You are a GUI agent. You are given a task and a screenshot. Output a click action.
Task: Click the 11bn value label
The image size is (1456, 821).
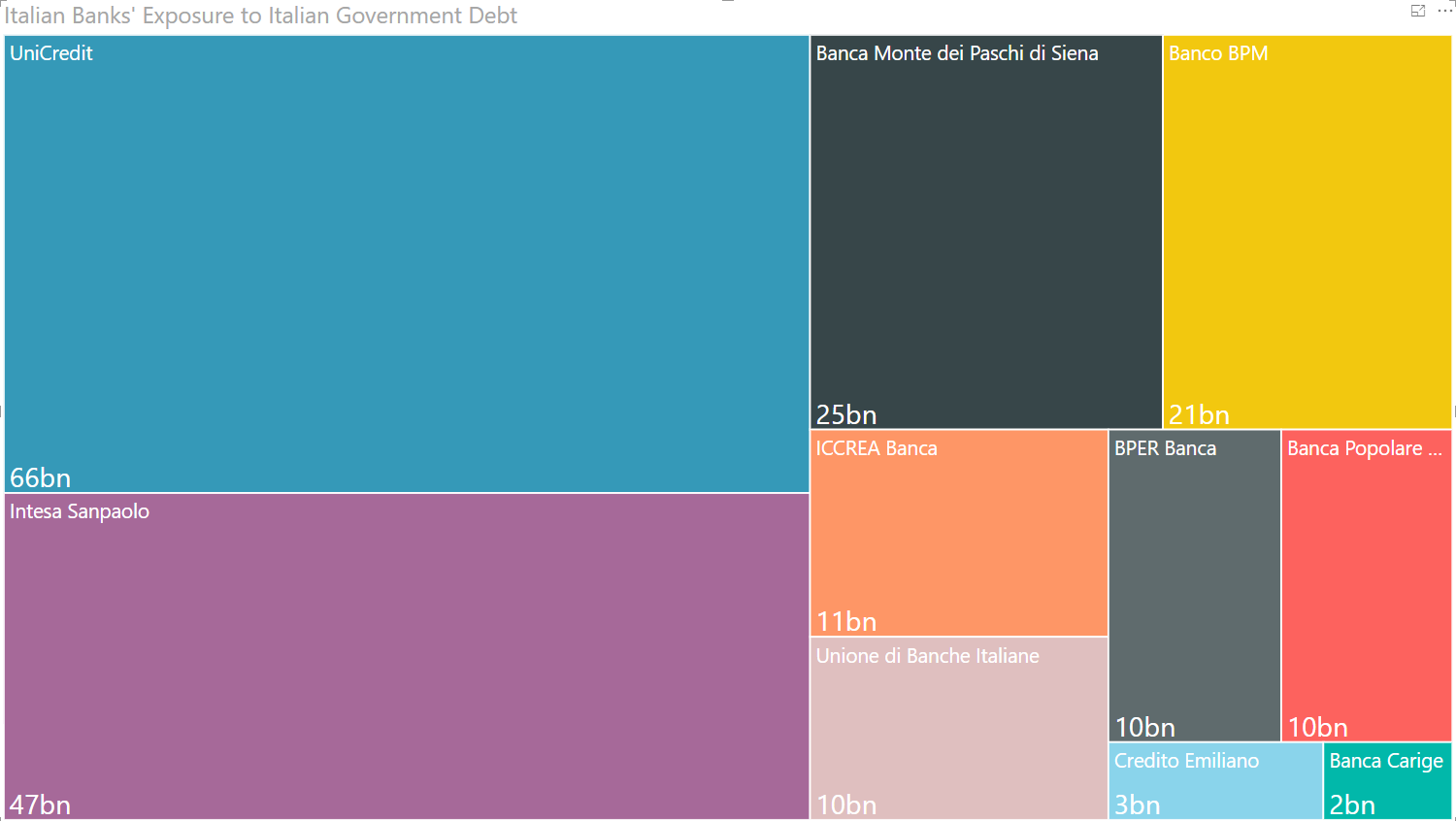846,621
